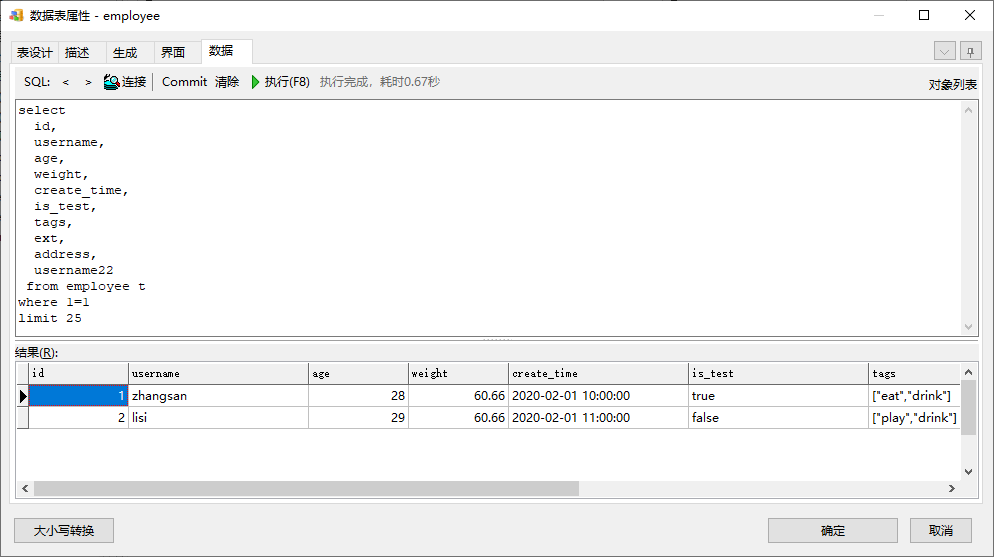The height and width of the screenshot is (557, 994).
Task: Click inside the SQL editor text area
Action: click(x=488, y=217)
